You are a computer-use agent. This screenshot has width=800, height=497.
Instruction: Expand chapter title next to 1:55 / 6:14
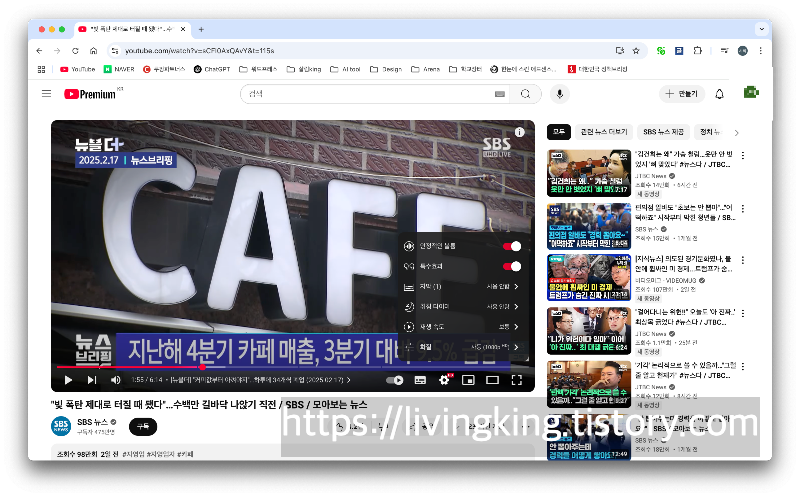pyautogui.click(x=260, y=380)
